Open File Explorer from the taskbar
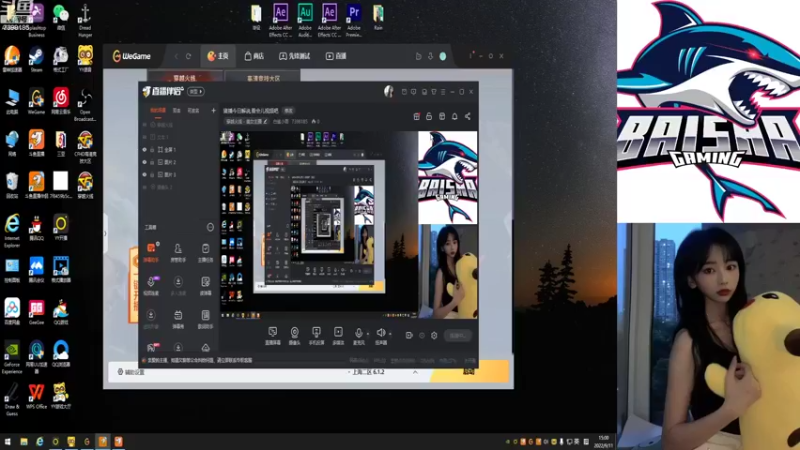Screen dimensions: 800x450 pyautogui.click(x=23, y=442)
